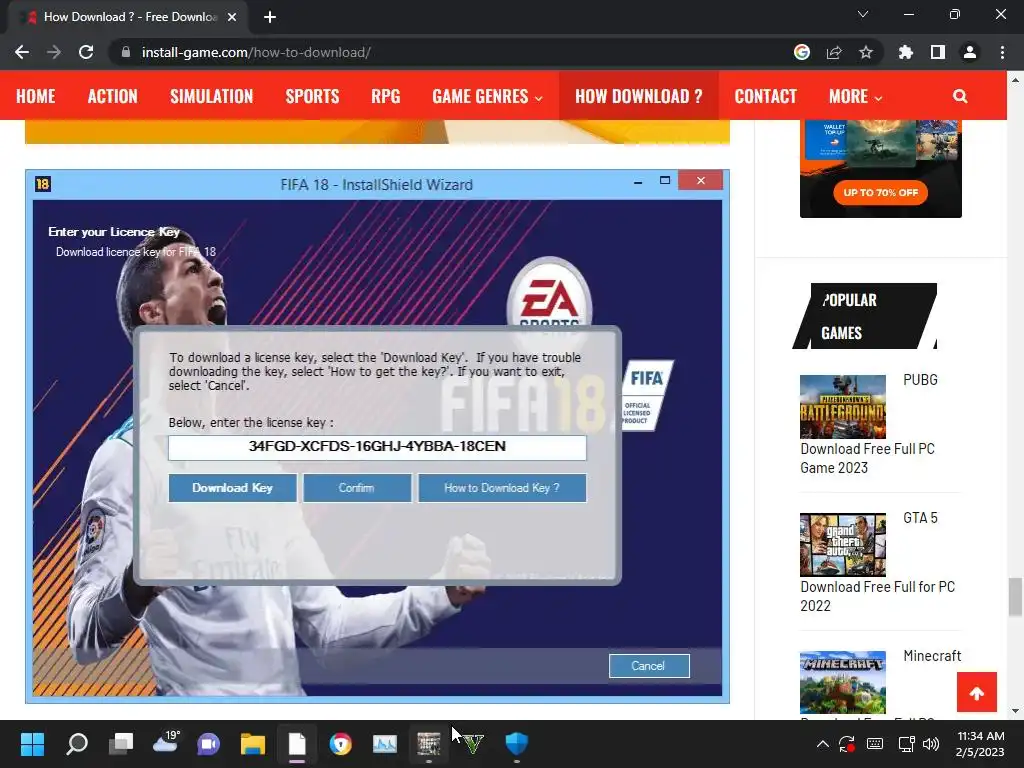Open the SPORTS category
1024x768 pixels.
pyautogui.click(x=312, y=96)
